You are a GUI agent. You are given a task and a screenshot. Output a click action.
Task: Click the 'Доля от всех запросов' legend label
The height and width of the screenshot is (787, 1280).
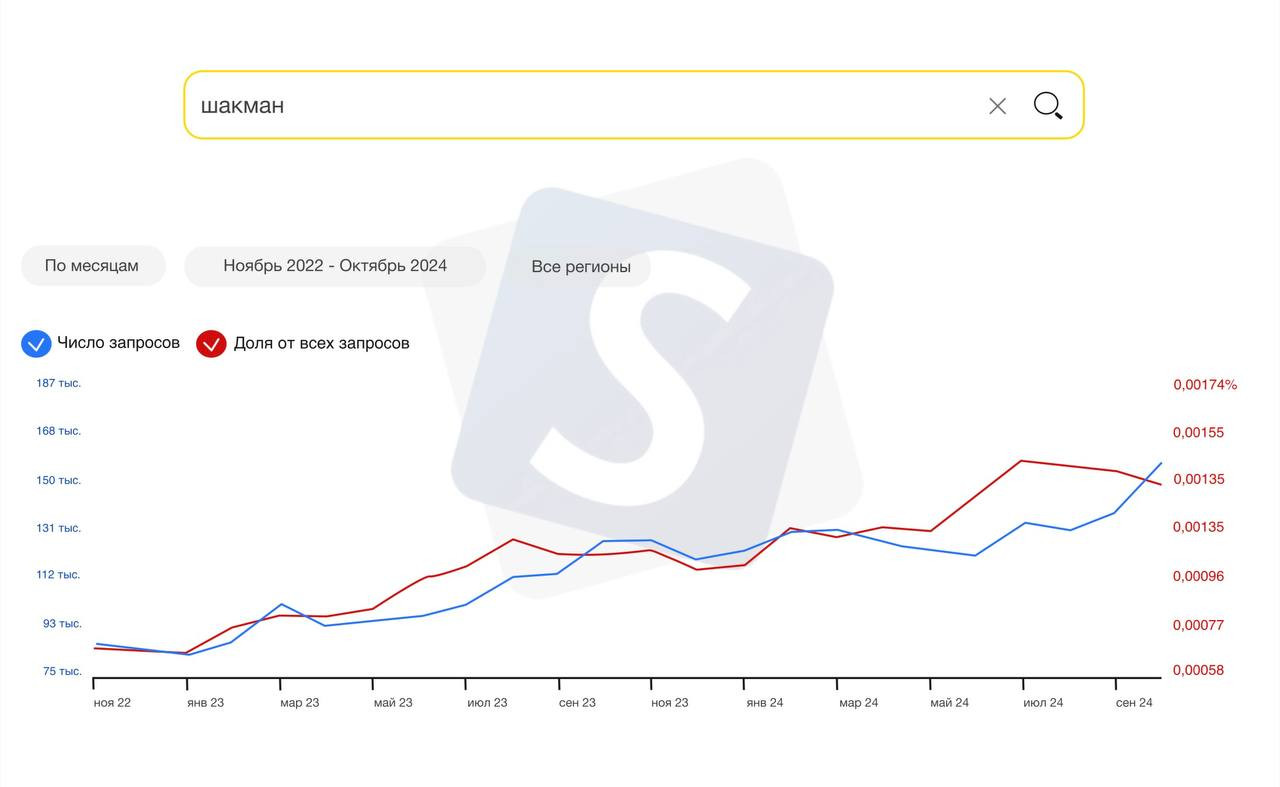coord(321,343)
